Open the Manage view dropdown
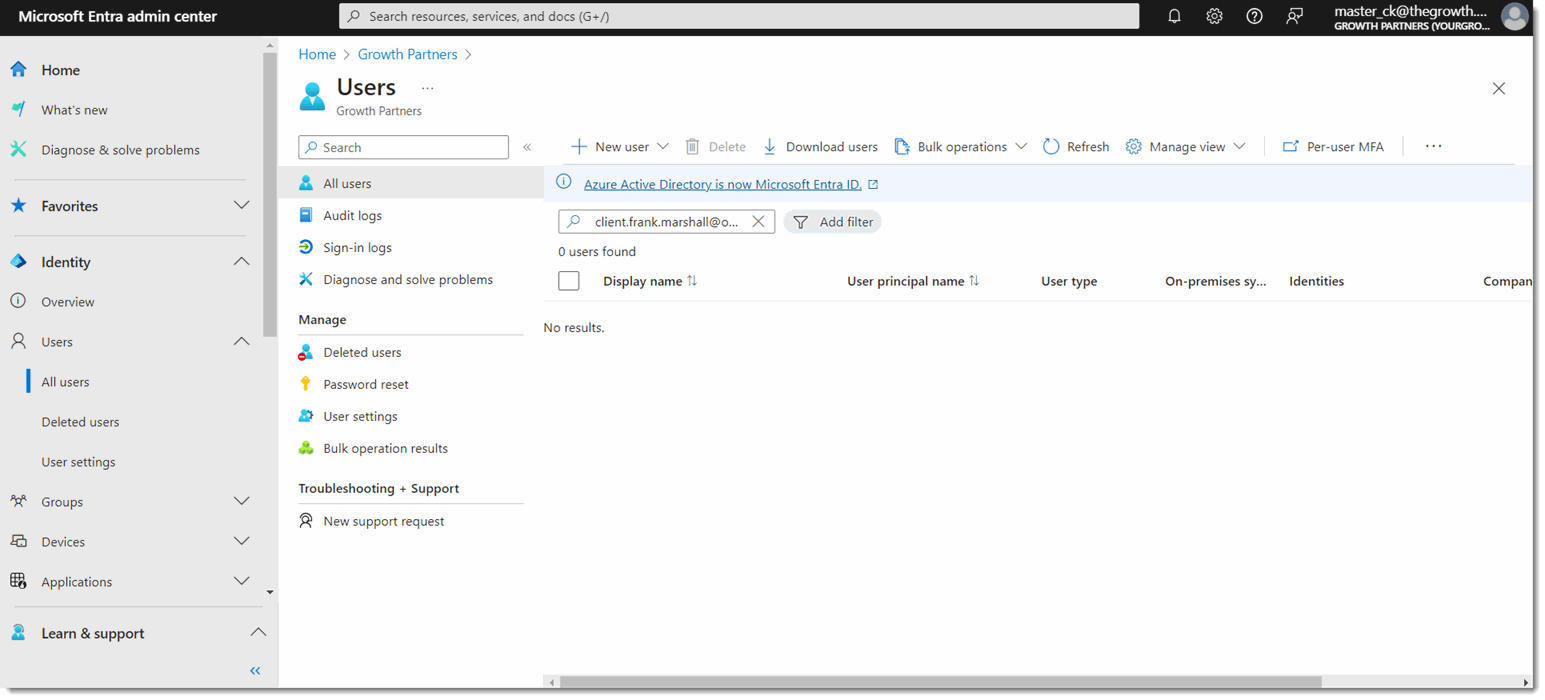The image size is (1545, 700). (1186, 147)
